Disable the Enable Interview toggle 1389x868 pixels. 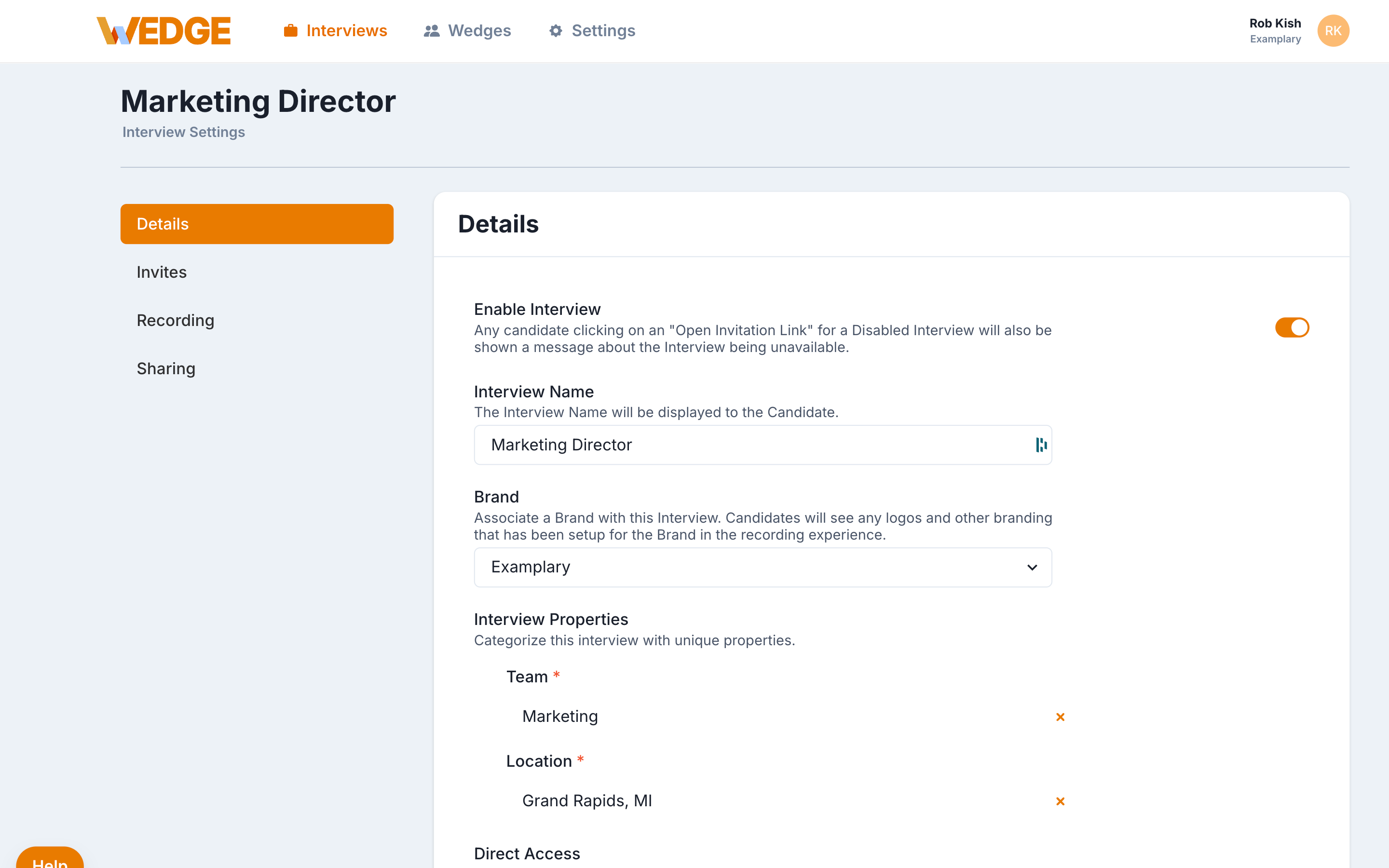pos(1292,327)
